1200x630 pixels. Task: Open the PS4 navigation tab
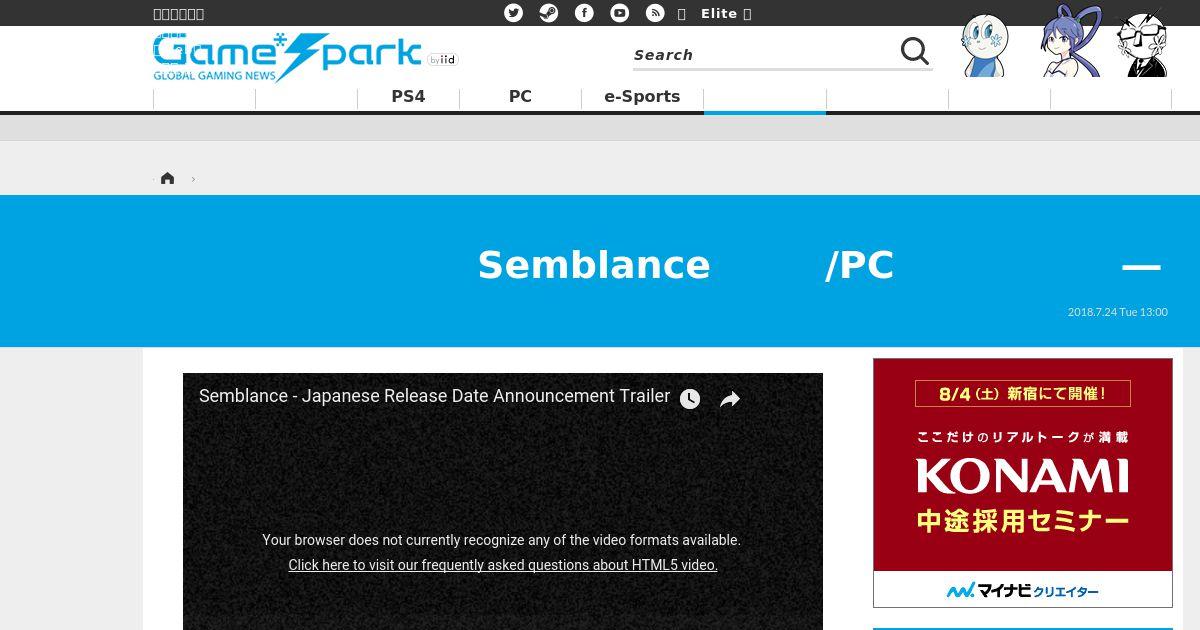(x=408, y=97)
